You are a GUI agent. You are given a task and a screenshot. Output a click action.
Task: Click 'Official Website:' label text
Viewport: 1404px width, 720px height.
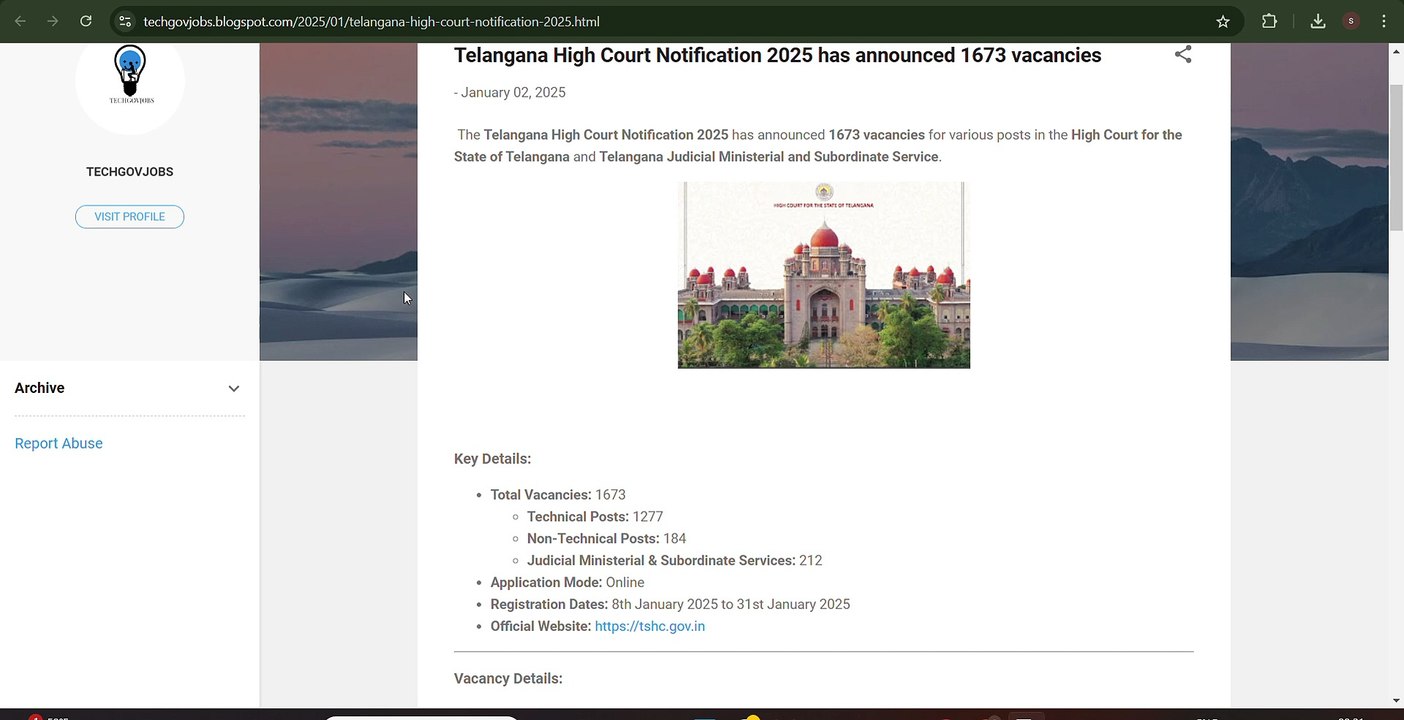(x=541, y=626)
